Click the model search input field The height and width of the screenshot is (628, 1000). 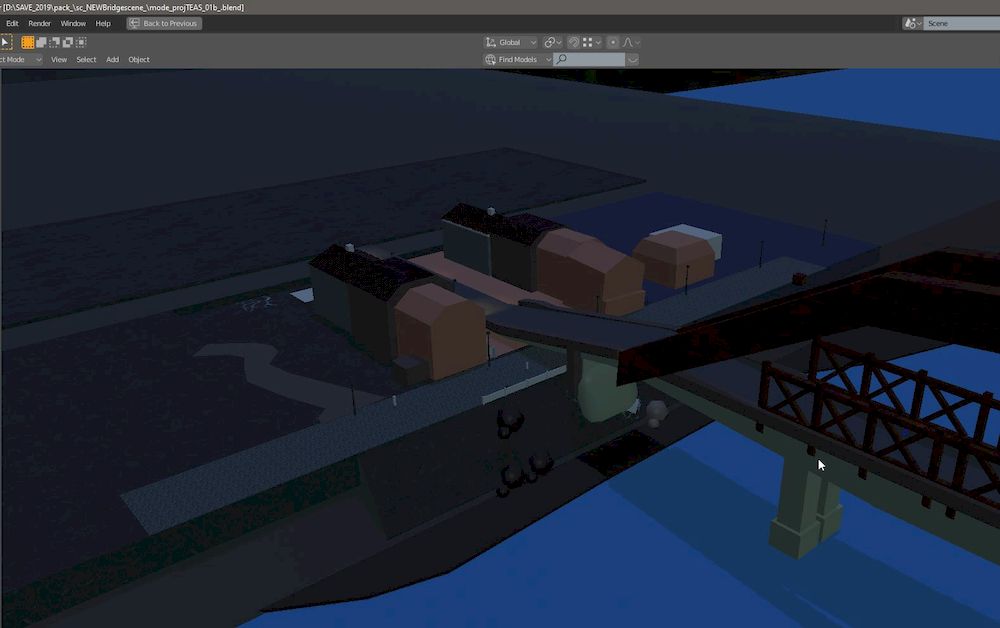coord(595,59)
